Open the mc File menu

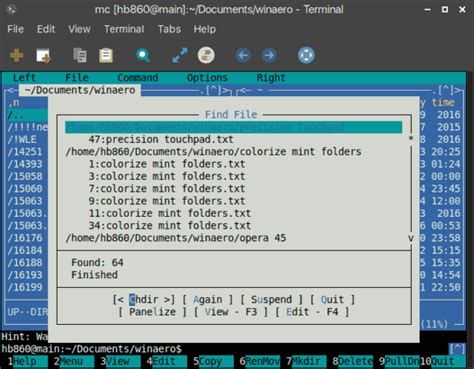(x=77, y=78)
